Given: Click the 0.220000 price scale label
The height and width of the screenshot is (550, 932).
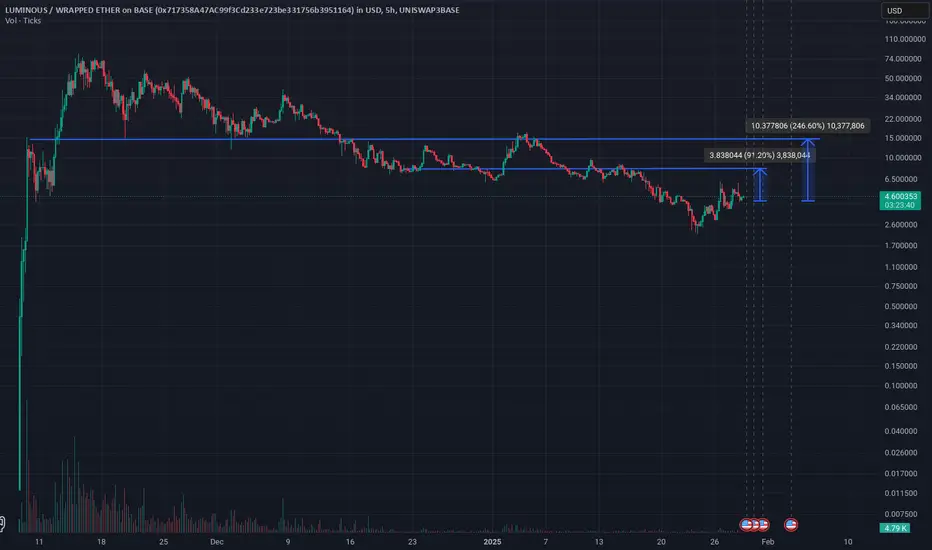Looking at the screenshot, I should click(x=902, y=347).
